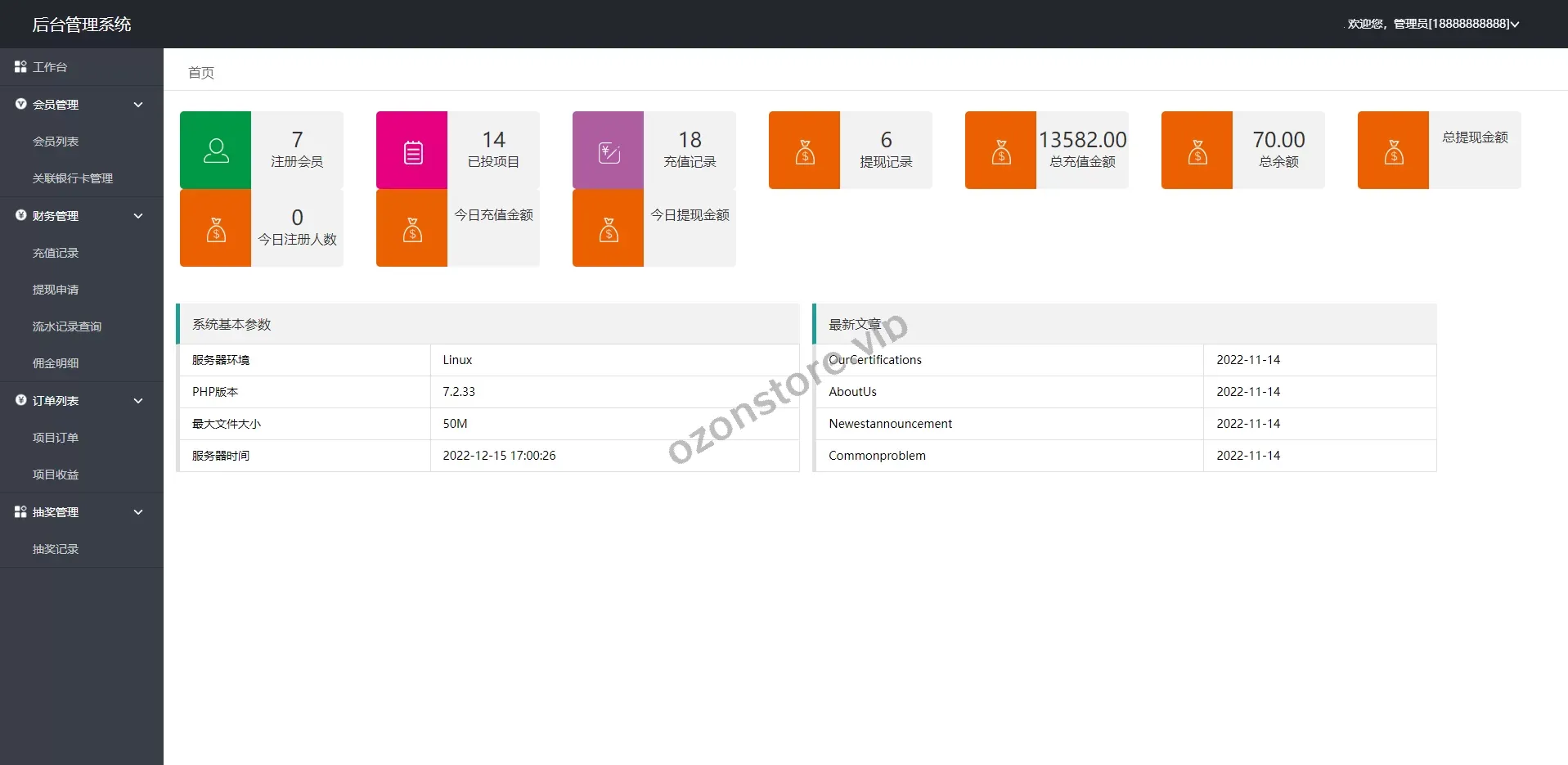This screenshot has height=765, width=1568.
Task: Collapse the 财务管理 sidebar section
Action: point(138,216)
